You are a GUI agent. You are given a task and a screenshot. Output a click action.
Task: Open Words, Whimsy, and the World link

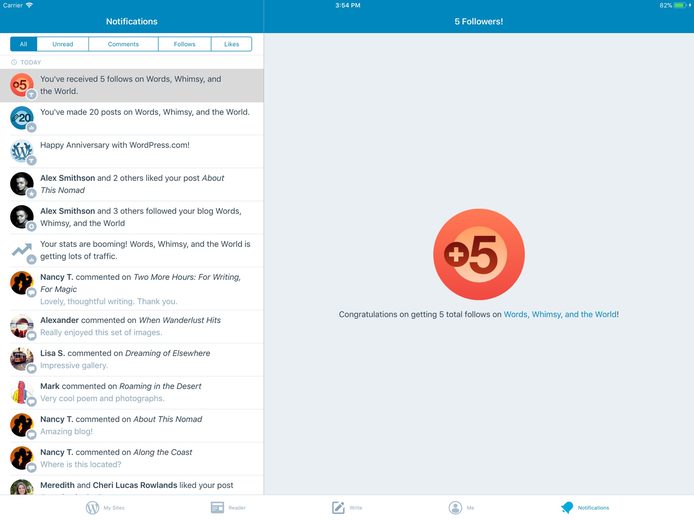[x=560, y=314]
